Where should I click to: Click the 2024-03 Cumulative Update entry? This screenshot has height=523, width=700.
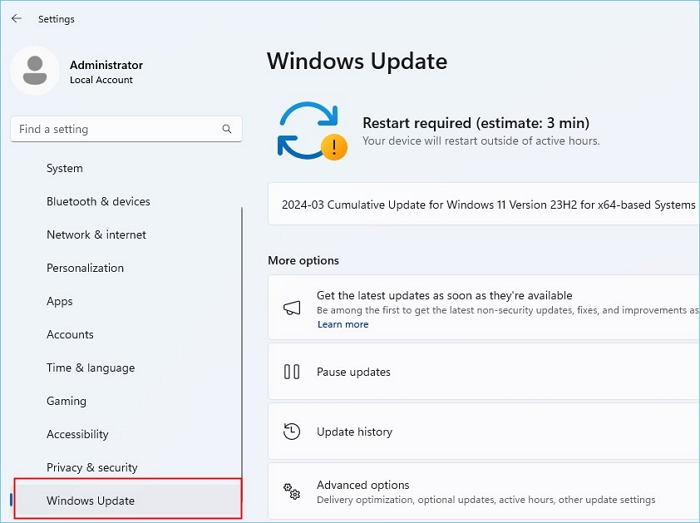click(x=484, y=204)
